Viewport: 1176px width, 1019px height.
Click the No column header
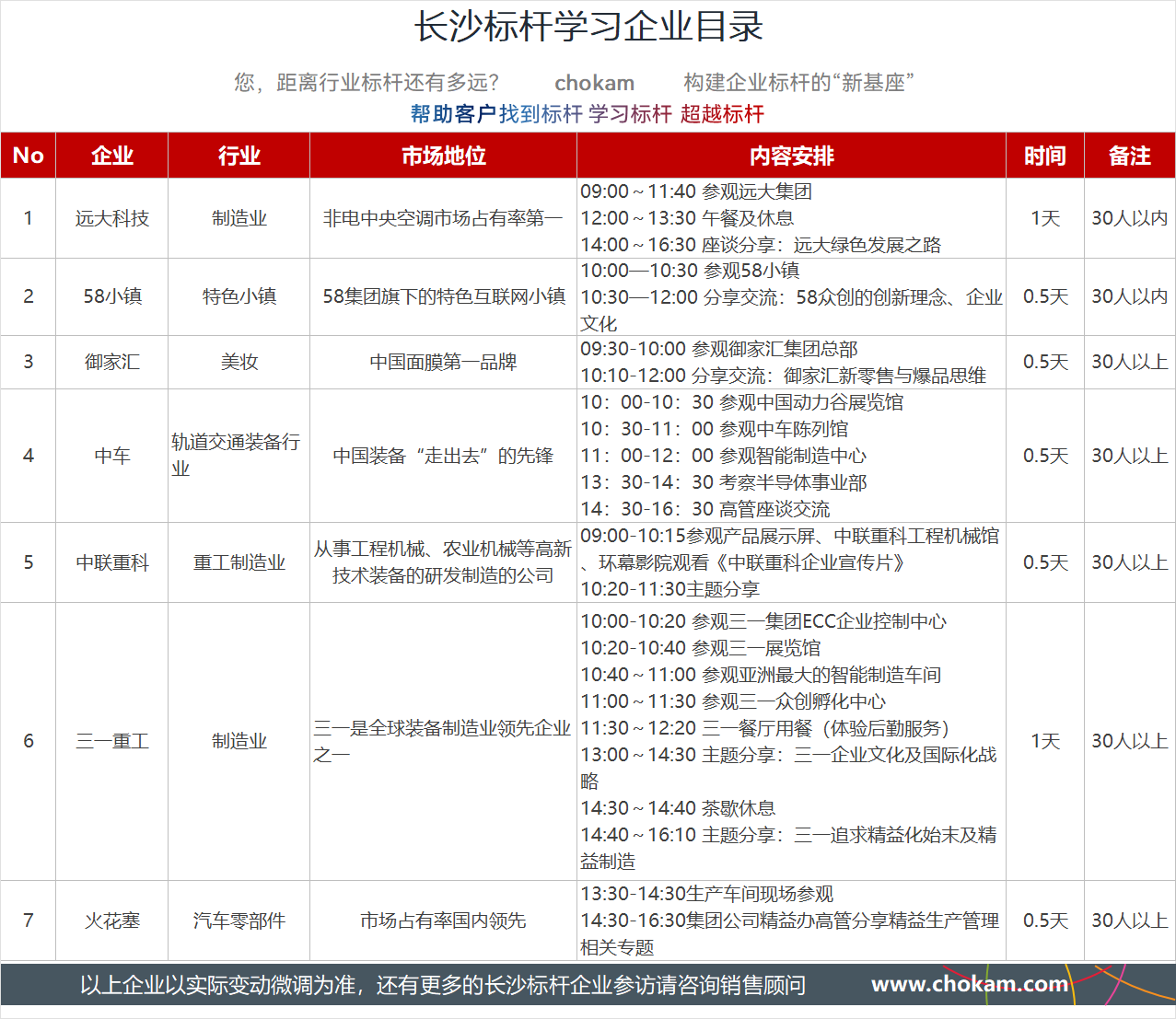click(x=29, y=156)
